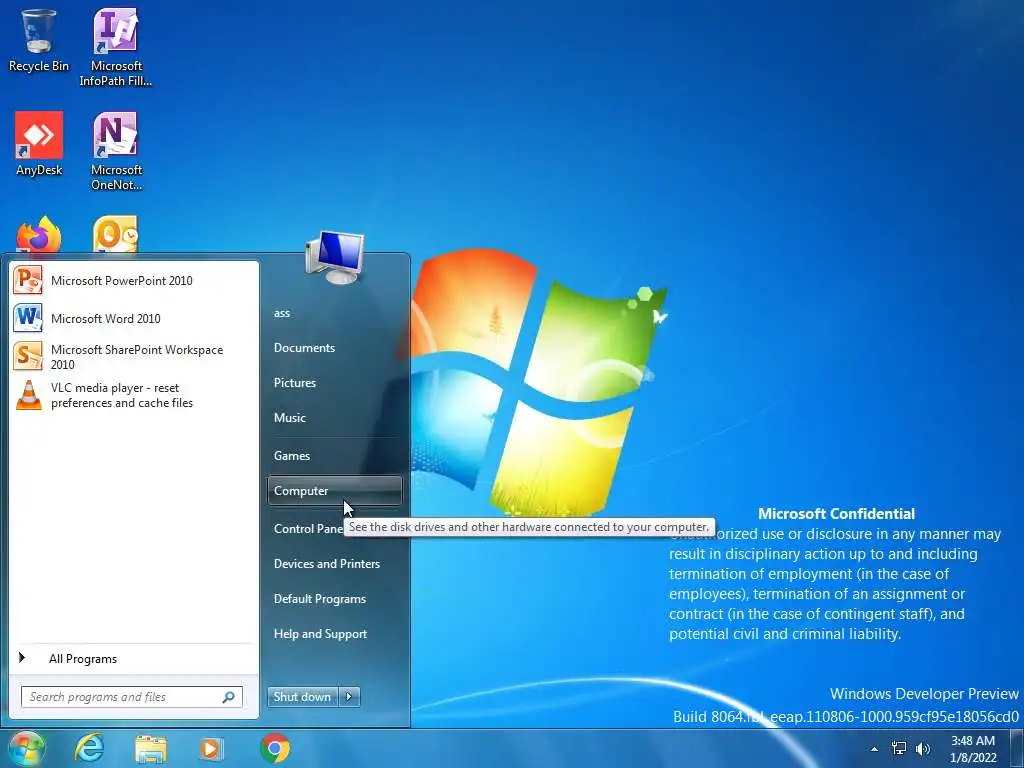Click the user account picture atop Start menu
This screenshot has width=1024, height=768.
coord(334,257)
